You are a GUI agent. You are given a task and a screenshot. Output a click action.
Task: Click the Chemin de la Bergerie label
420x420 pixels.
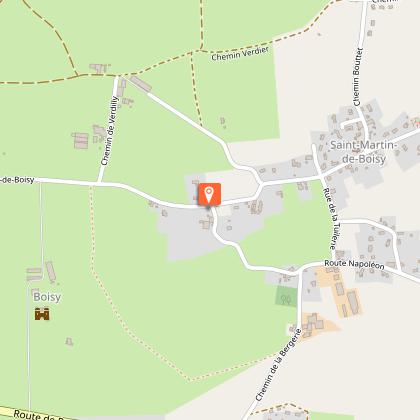point(278,365)
